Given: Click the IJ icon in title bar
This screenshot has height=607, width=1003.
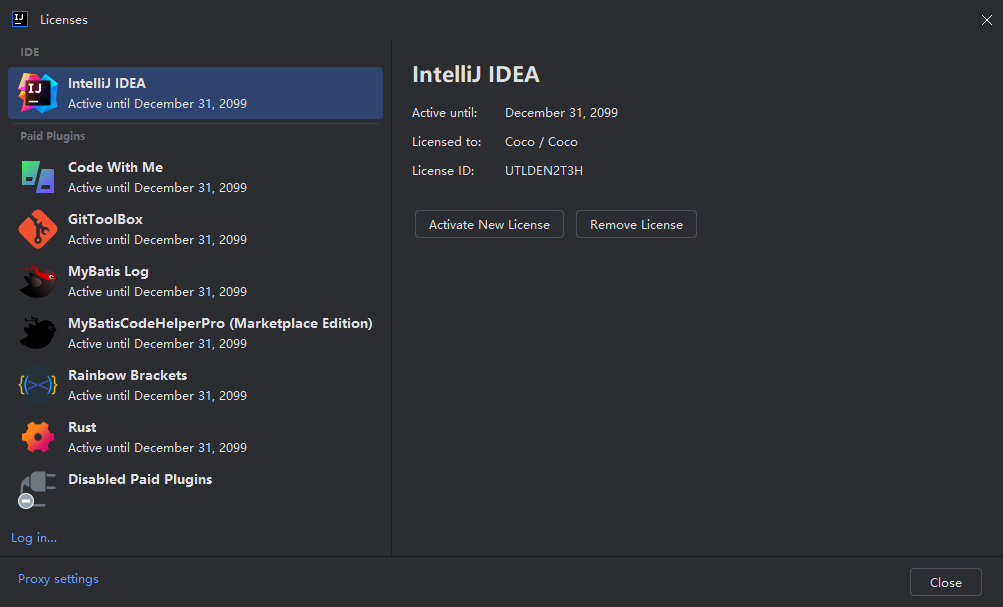Looking at the screenshot, I should click(20, 19).
